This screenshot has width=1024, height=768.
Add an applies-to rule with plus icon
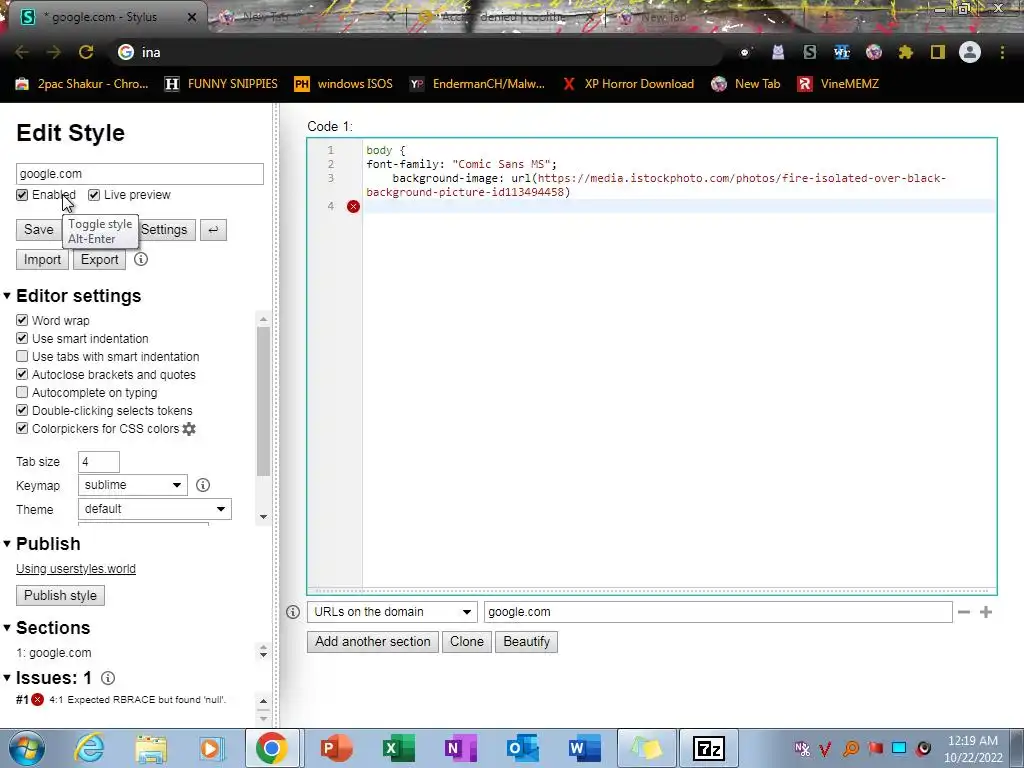[986, 612]
